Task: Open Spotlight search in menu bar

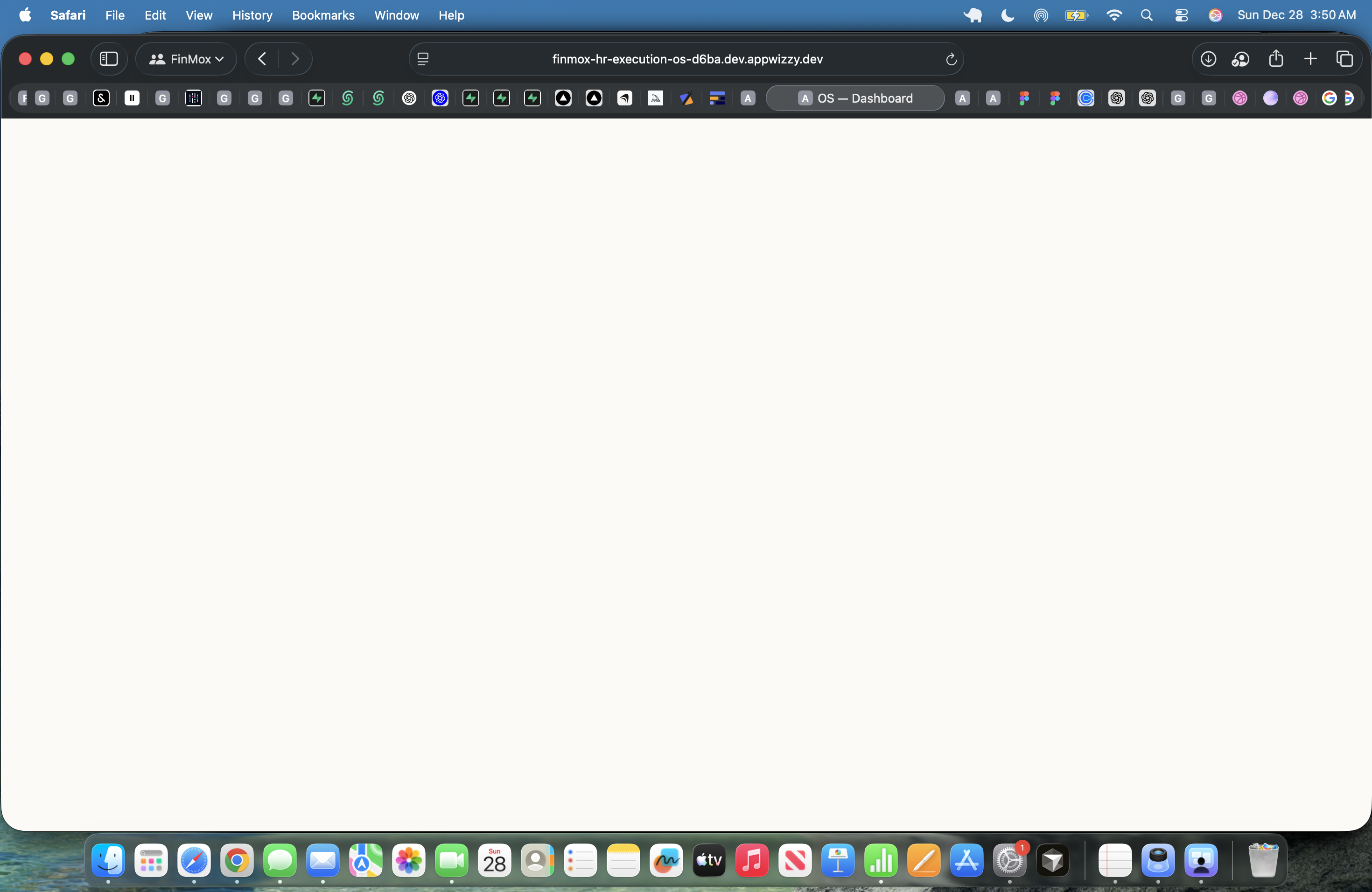Action: click(1147, 15)
